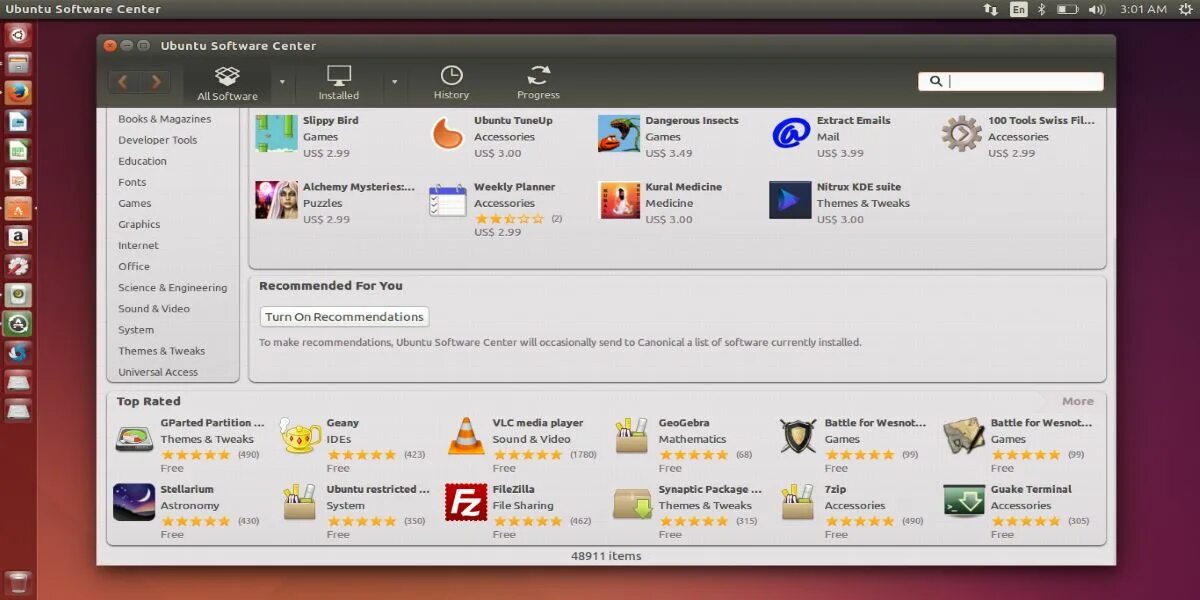Select the Universal Access category

(158, 372)
